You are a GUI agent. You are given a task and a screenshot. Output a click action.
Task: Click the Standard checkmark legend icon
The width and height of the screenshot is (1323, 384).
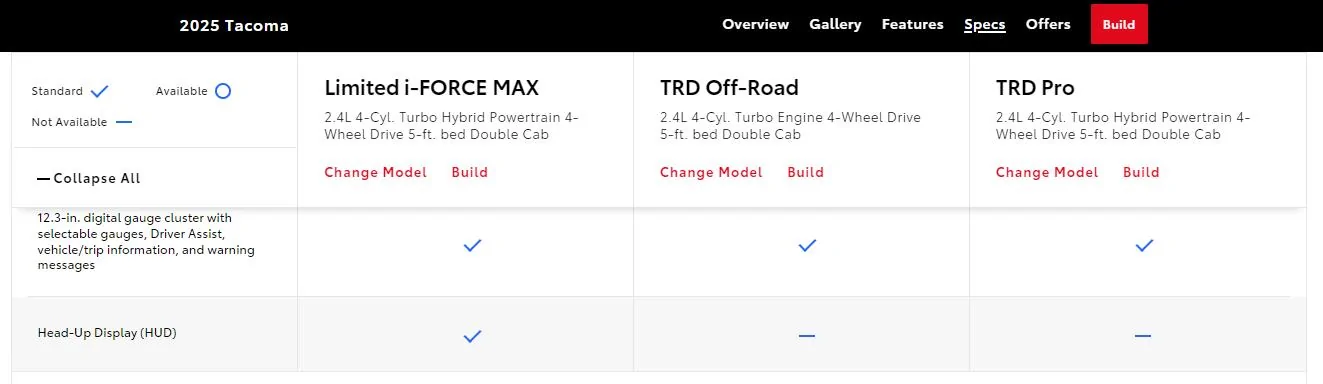point(99,91)
